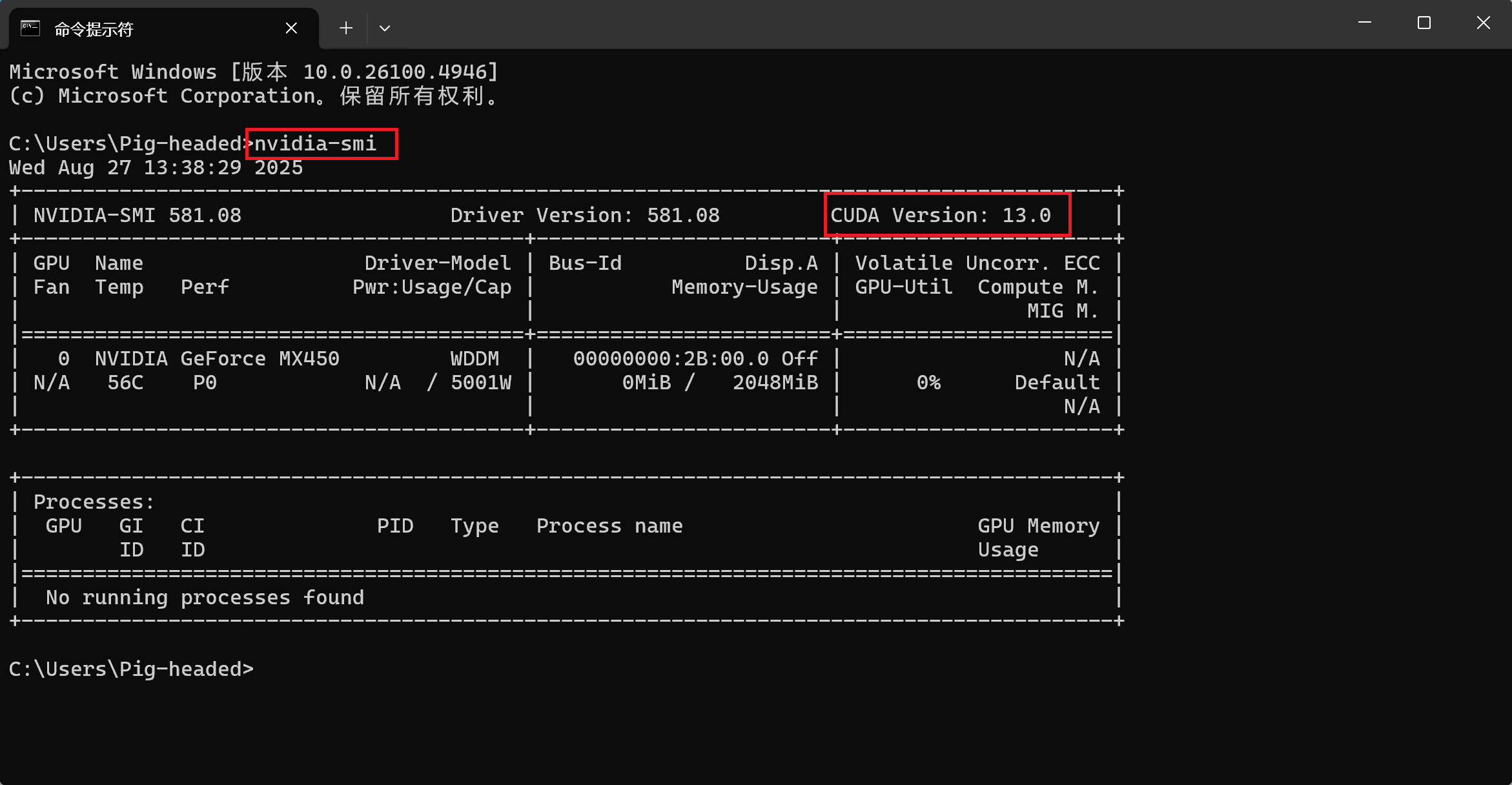The width and height of the screenshot is (1512, 785).
Task: Click the CUDA Version: 13.0 text
Action: [941, 215]
